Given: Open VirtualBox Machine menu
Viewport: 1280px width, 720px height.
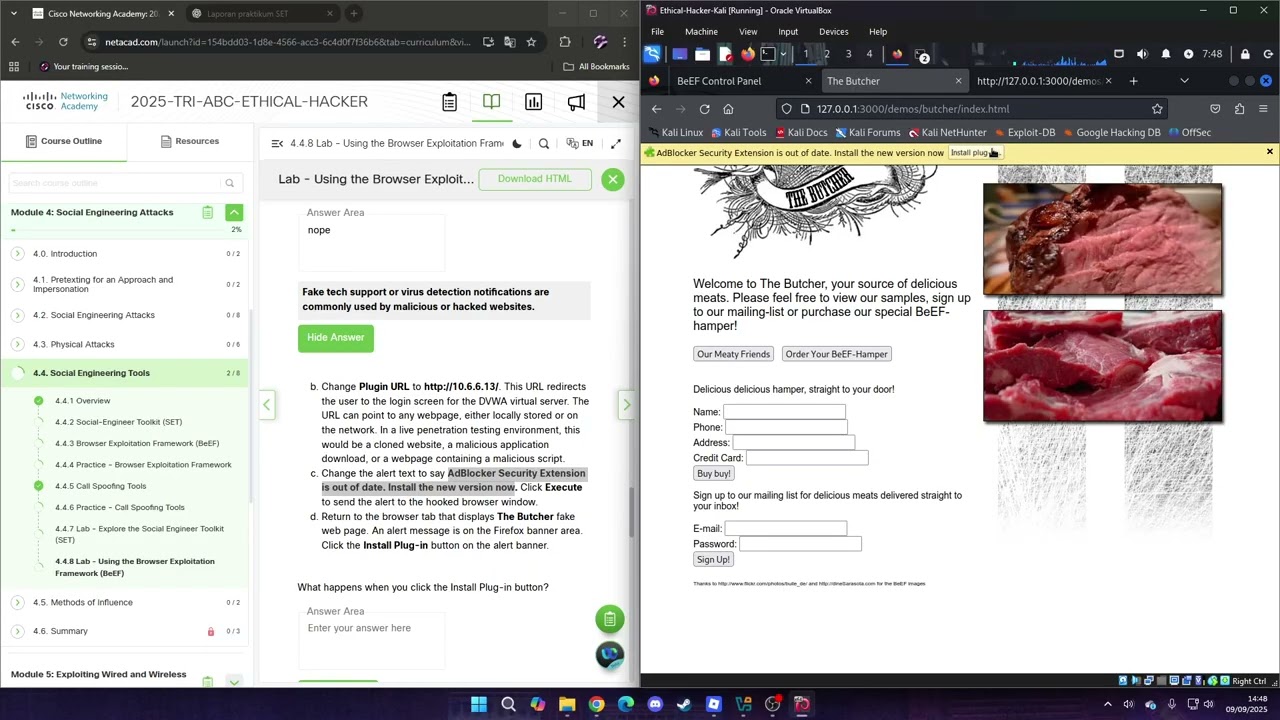Looking at the screenshot, I should [701, 32].
